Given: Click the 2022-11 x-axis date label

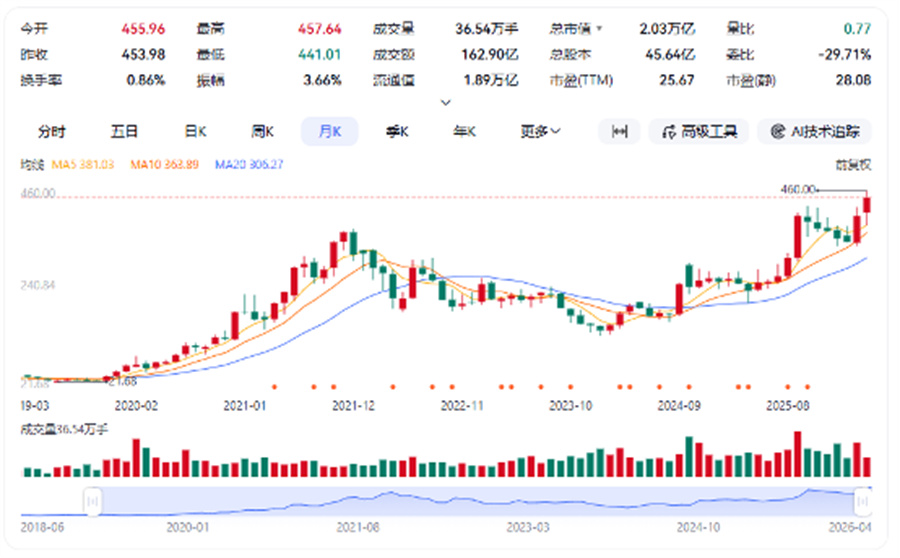Looking at the screenshot, I should 462,406.
